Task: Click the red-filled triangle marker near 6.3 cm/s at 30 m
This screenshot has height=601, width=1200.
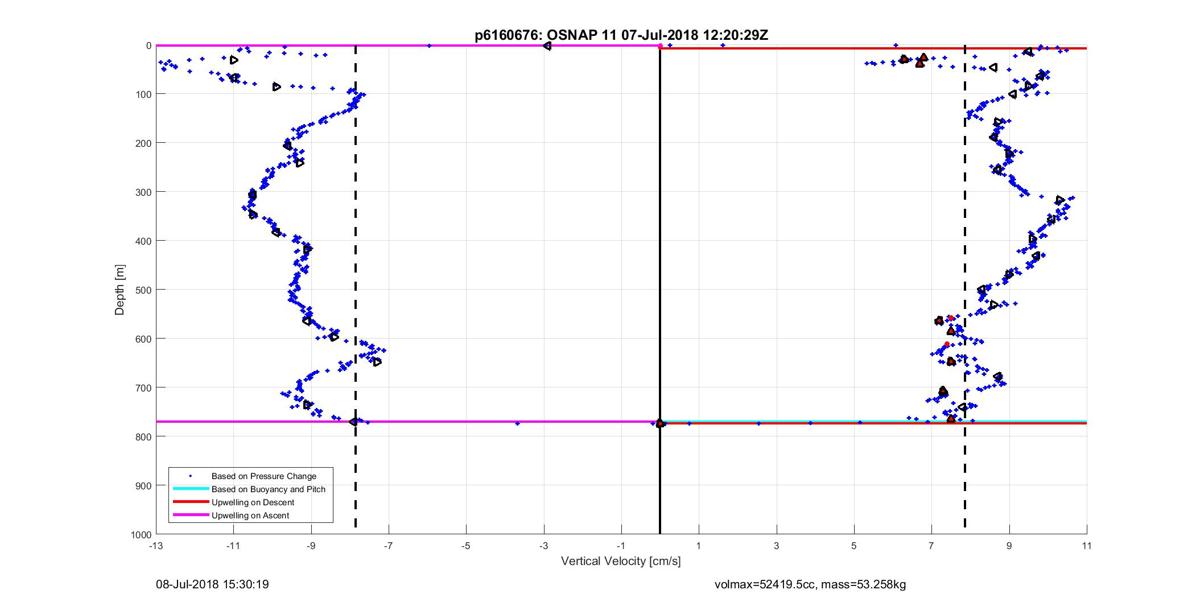Action: point(904,60)
